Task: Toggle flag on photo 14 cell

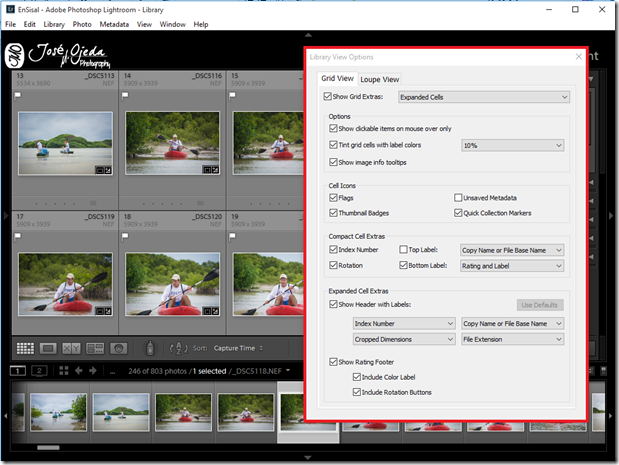Action: pos(125,95)
